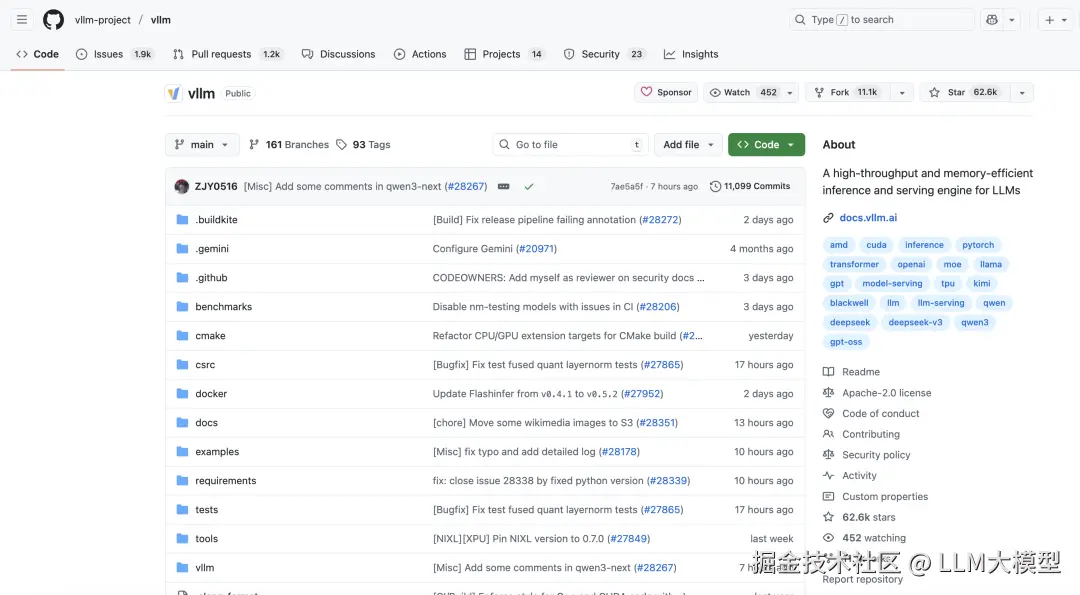Open the Projects tab
1080x595 pixels.
tap(504, 54)
